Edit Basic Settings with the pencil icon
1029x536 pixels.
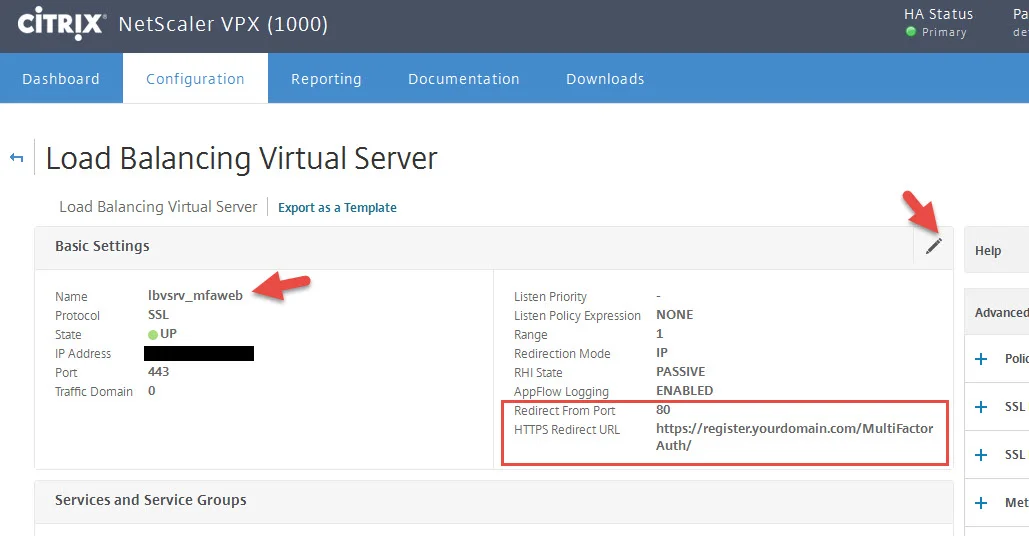click(934, 246)
